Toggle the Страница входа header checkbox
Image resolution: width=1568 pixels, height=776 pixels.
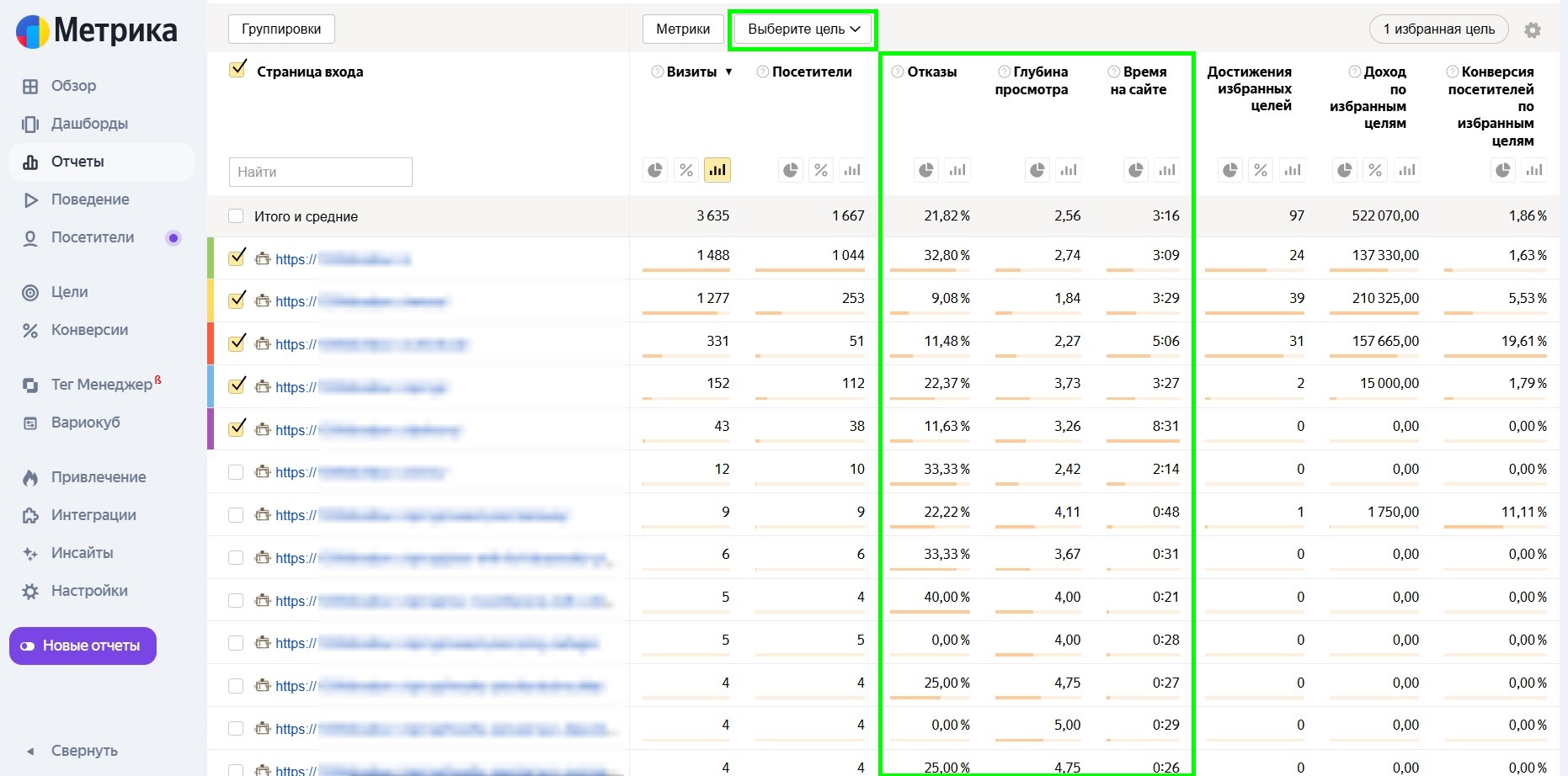coord(237,70)
